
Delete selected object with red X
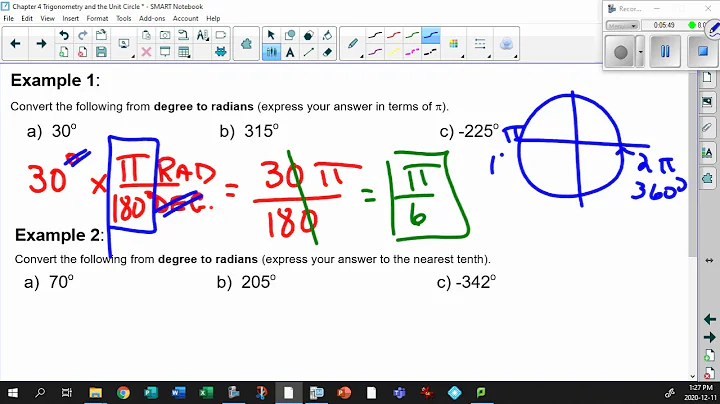tap(146, 52)
